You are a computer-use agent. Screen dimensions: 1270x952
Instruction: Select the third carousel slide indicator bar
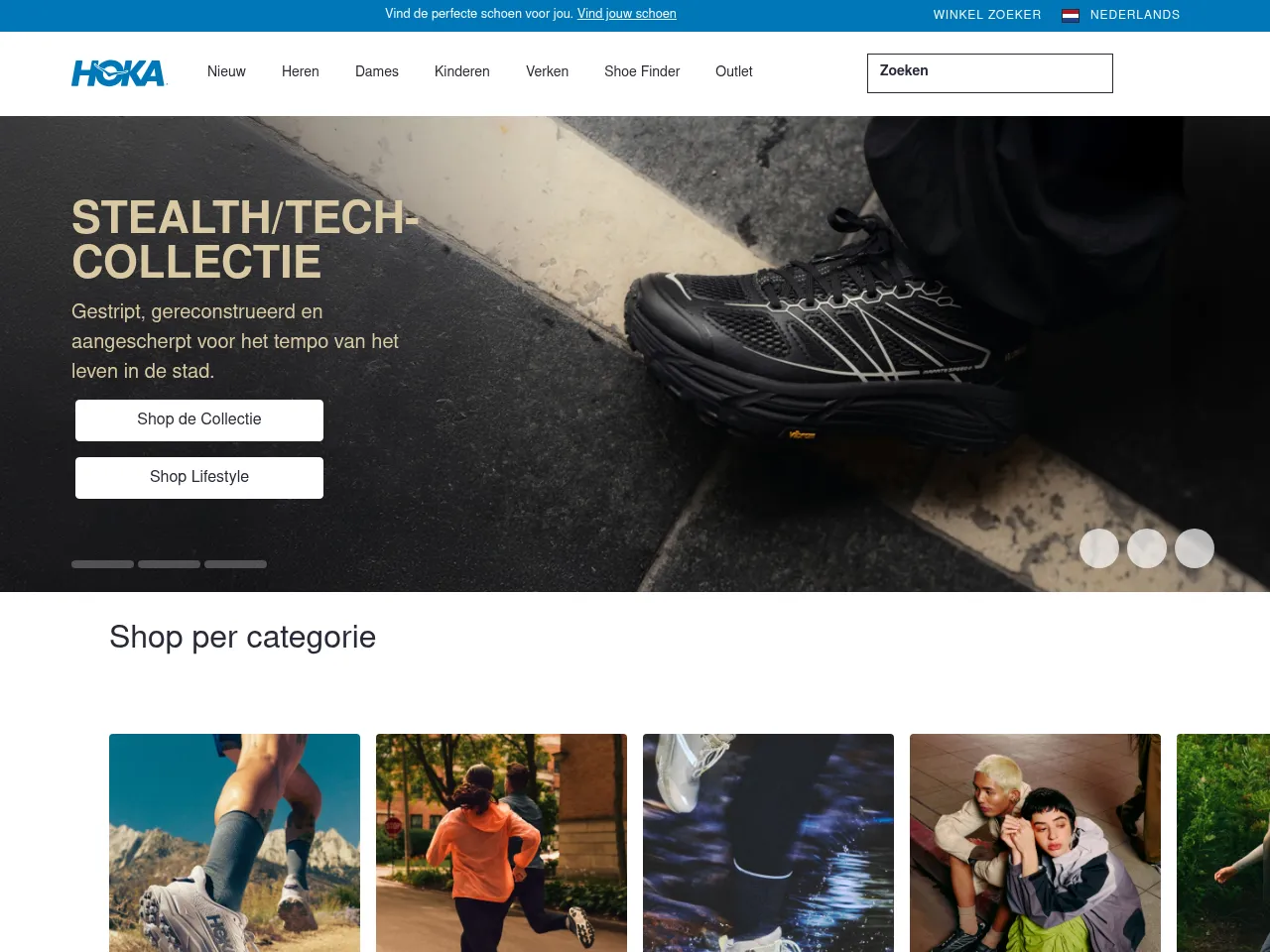pyautogui.click(x=235, y=564)
